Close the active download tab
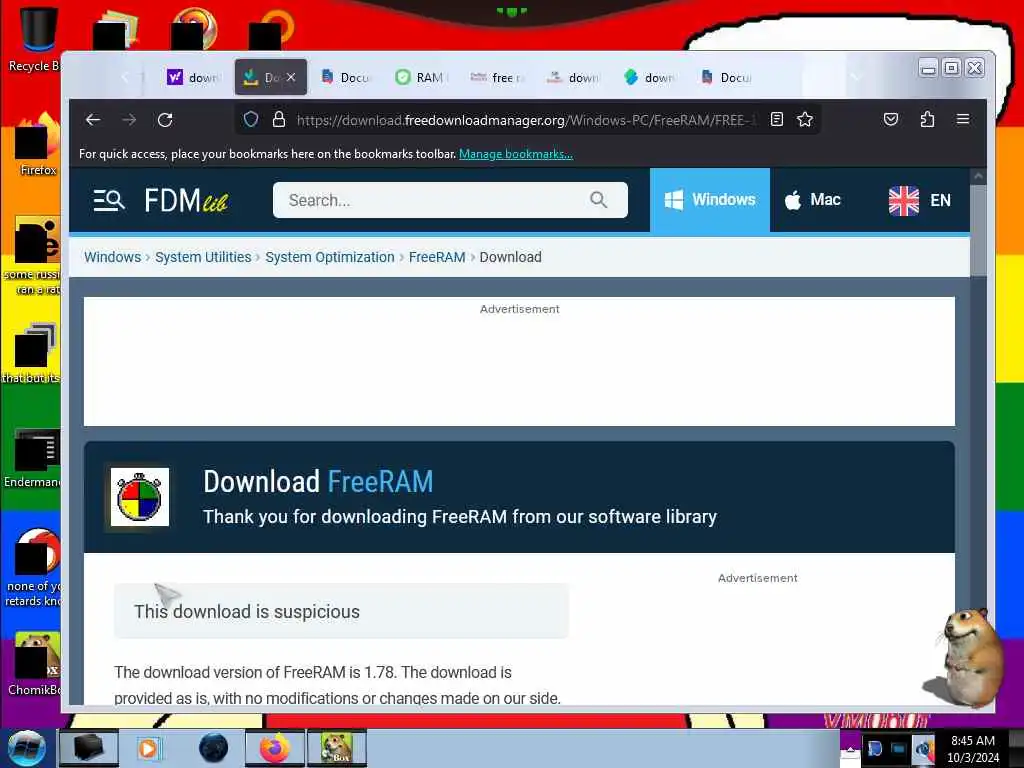The image size is (1024, 768). [x=291, y=77]
